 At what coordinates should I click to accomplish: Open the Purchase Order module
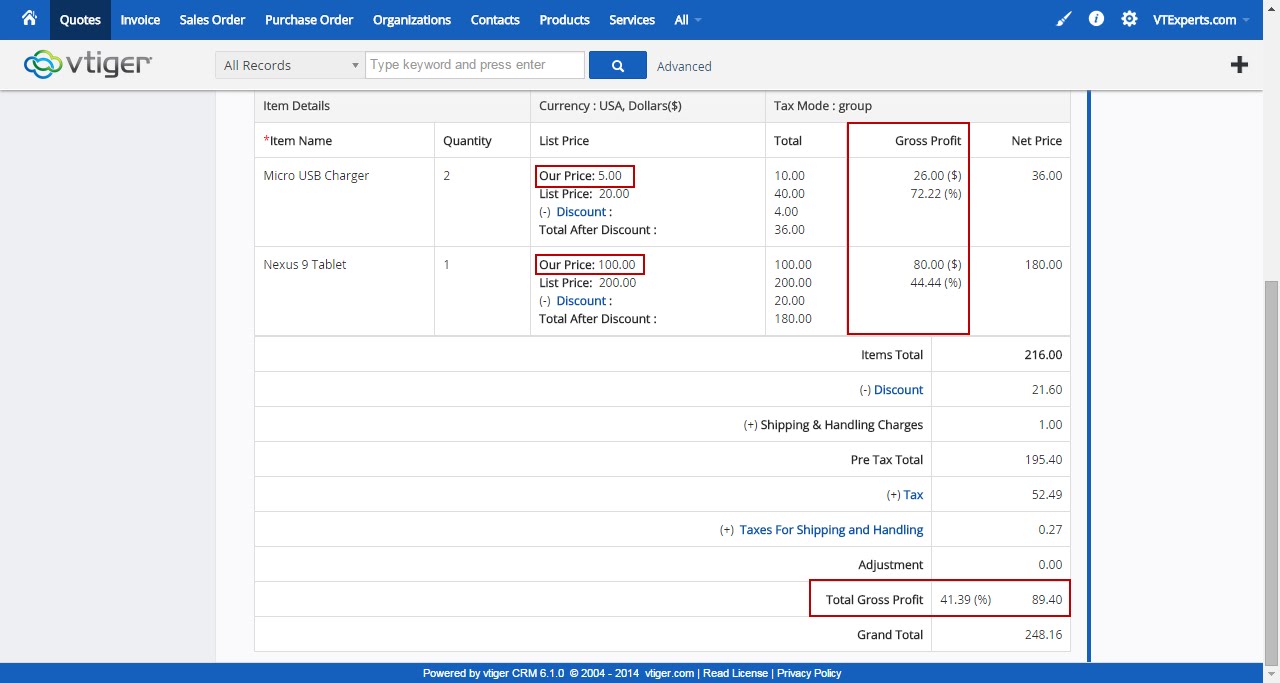(x=309, y=20)
